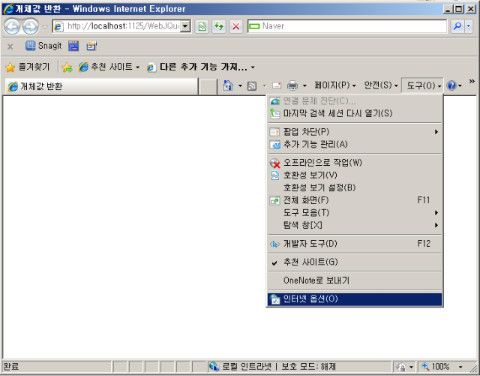480x376 pixels.
Task: Click the RSS feeds icon
Action: pos(252,86)
